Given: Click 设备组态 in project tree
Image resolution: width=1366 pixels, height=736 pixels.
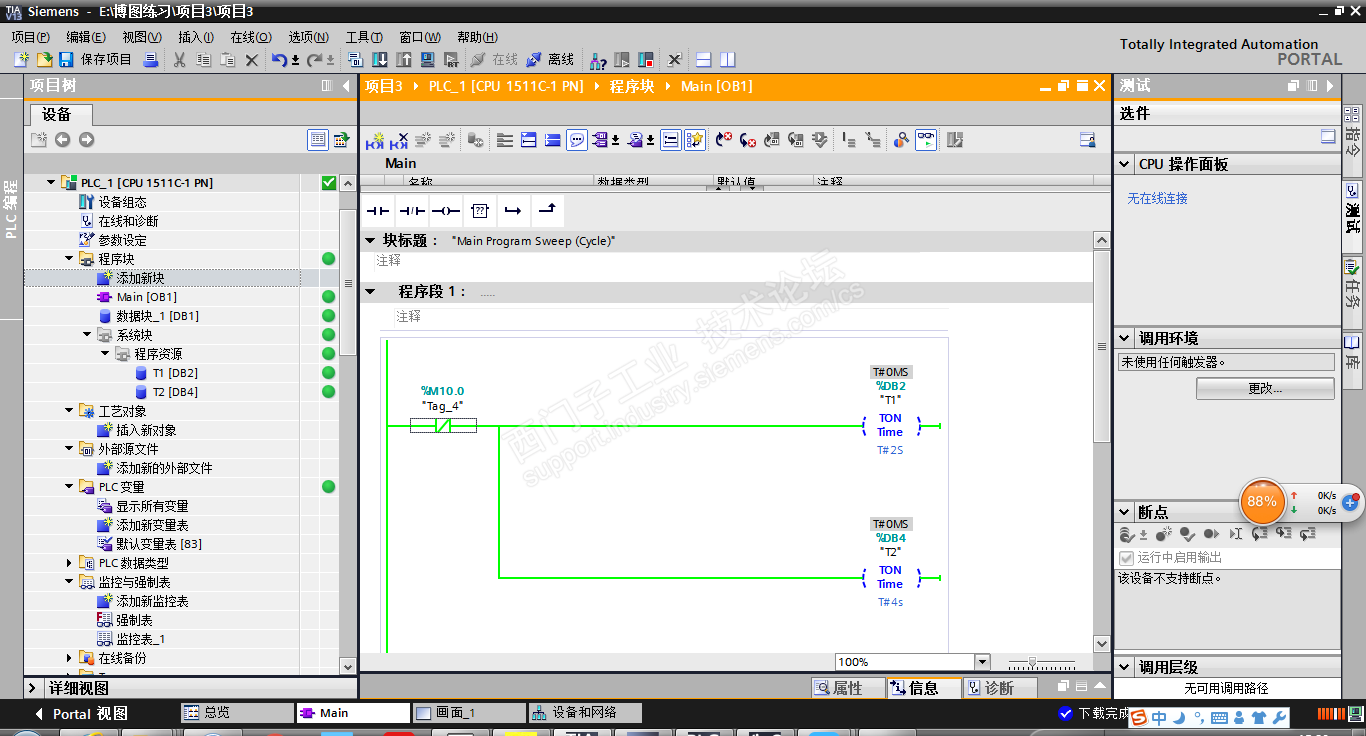Looking at the screenshot, I should [x=122, y=202].
